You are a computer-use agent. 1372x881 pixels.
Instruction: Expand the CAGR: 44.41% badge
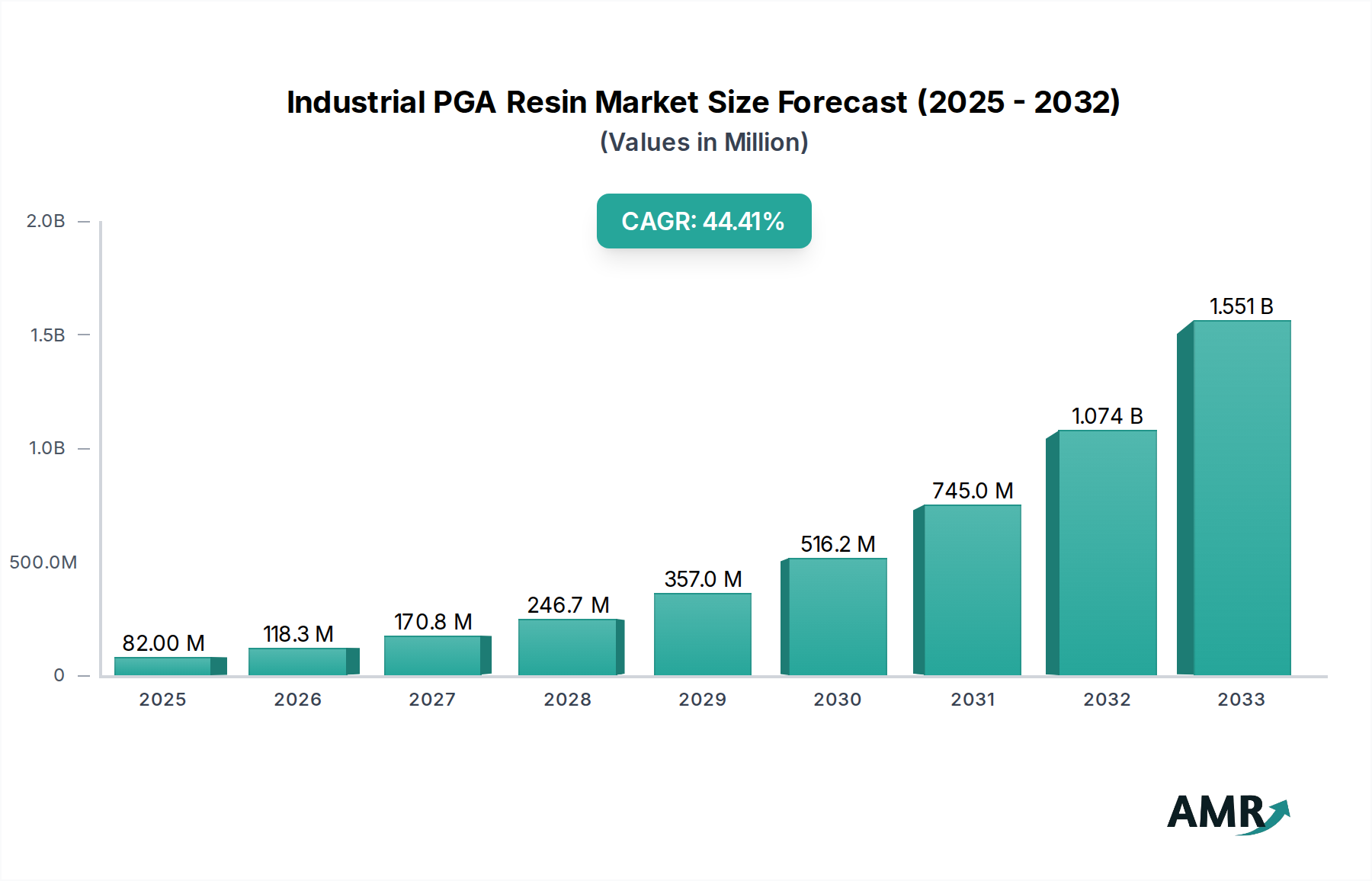pyautogui.click(x=703, y=221)
